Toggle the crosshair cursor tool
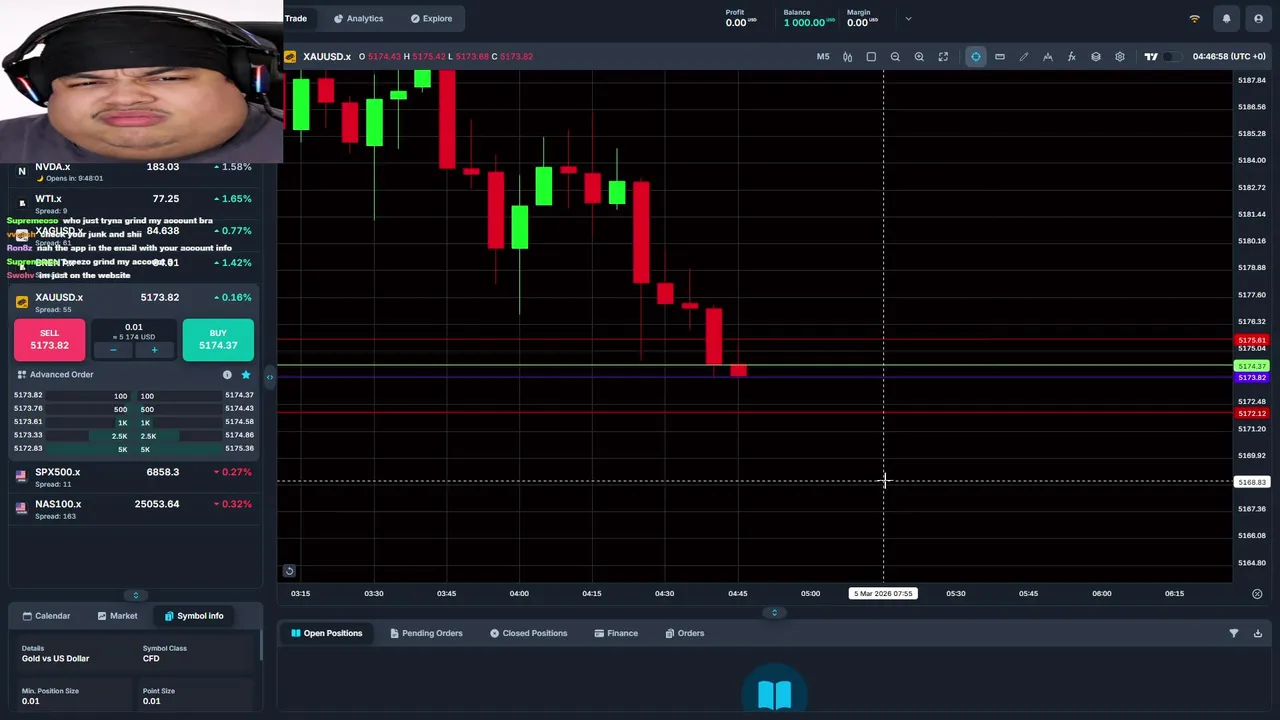Screen dimensions: 1280x720 tap(976, 57)
